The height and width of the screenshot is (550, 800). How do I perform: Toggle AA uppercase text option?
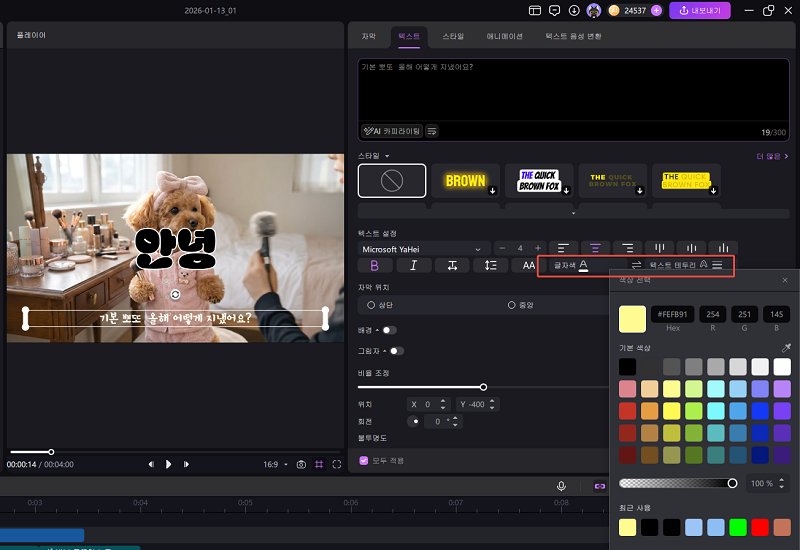point(529,265)
